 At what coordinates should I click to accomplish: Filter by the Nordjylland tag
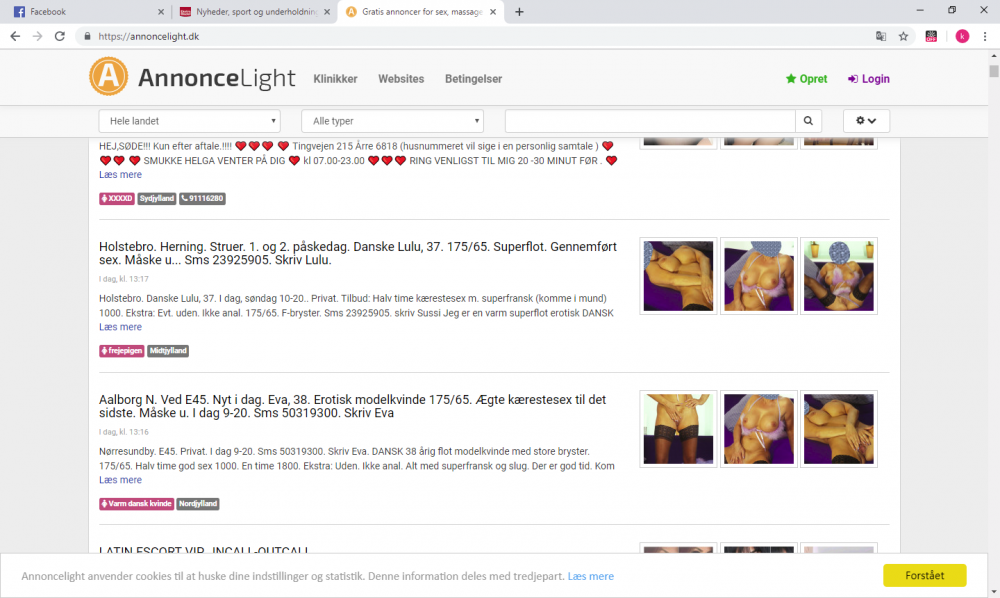click(x=198, y=504)
